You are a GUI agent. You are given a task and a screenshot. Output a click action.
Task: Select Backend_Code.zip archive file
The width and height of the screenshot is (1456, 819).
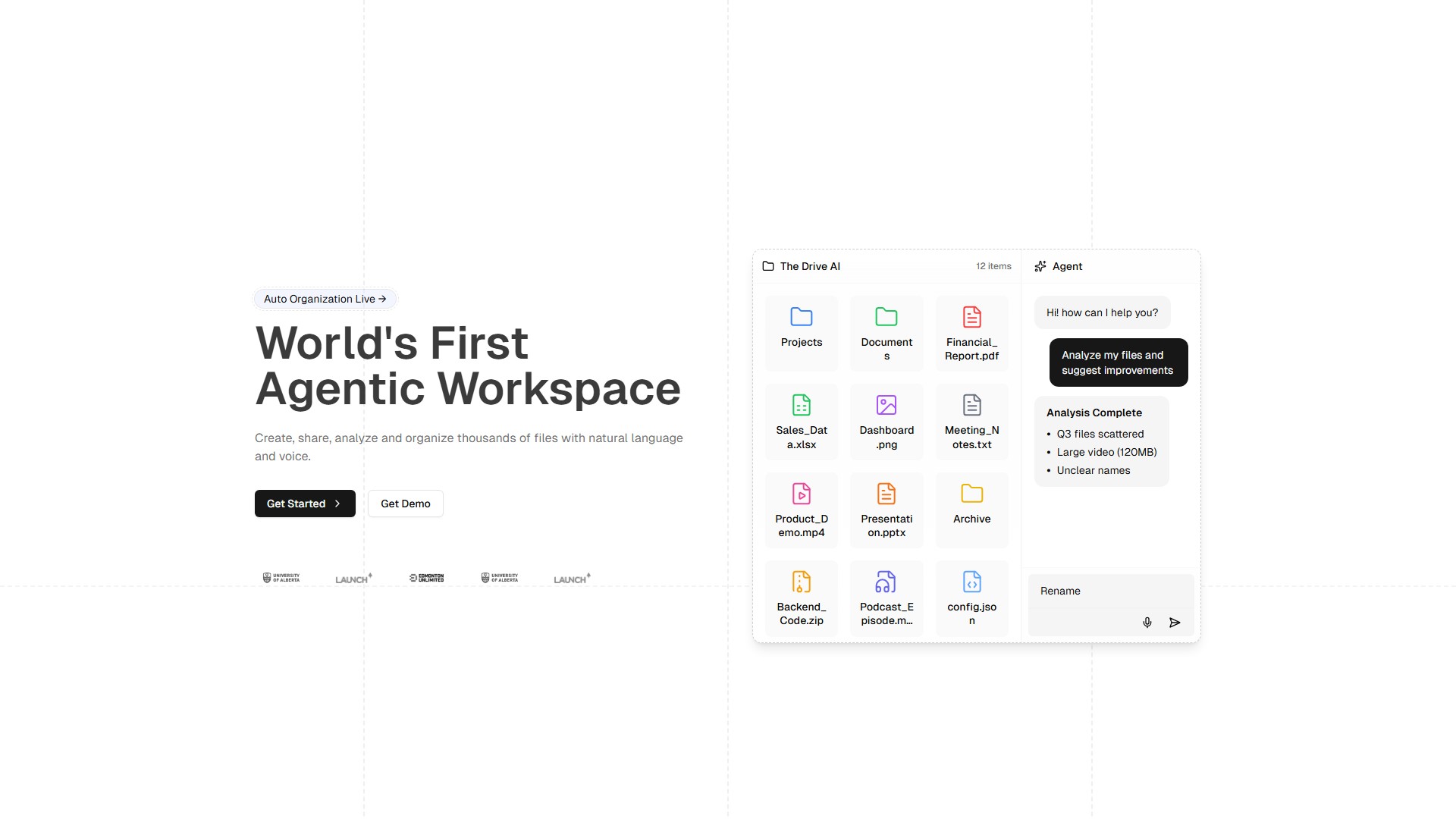point(802,582)
